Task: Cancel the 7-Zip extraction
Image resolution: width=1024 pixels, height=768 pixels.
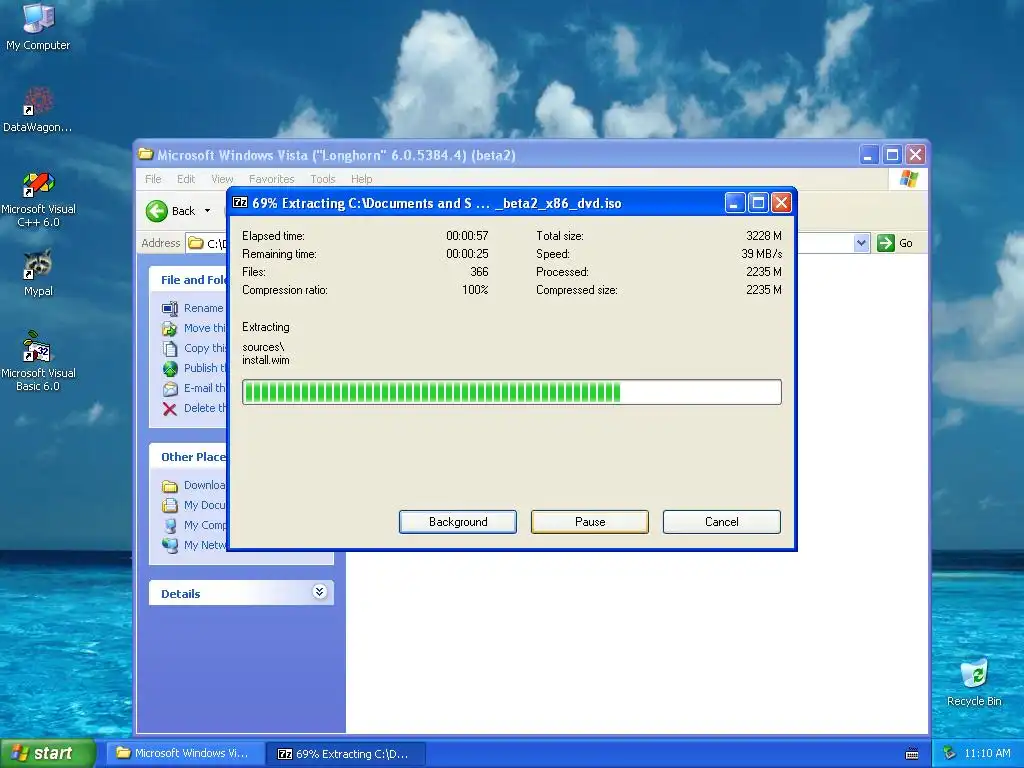Action: click(722, 522)
